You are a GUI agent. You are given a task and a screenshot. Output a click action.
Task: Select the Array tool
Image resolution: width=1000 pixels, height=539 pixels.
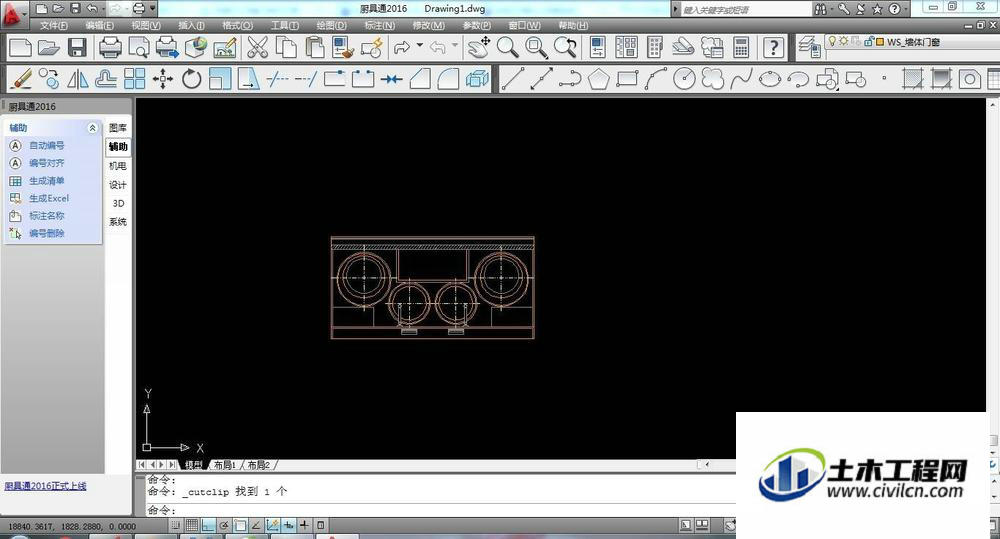(x=135, y=79)
